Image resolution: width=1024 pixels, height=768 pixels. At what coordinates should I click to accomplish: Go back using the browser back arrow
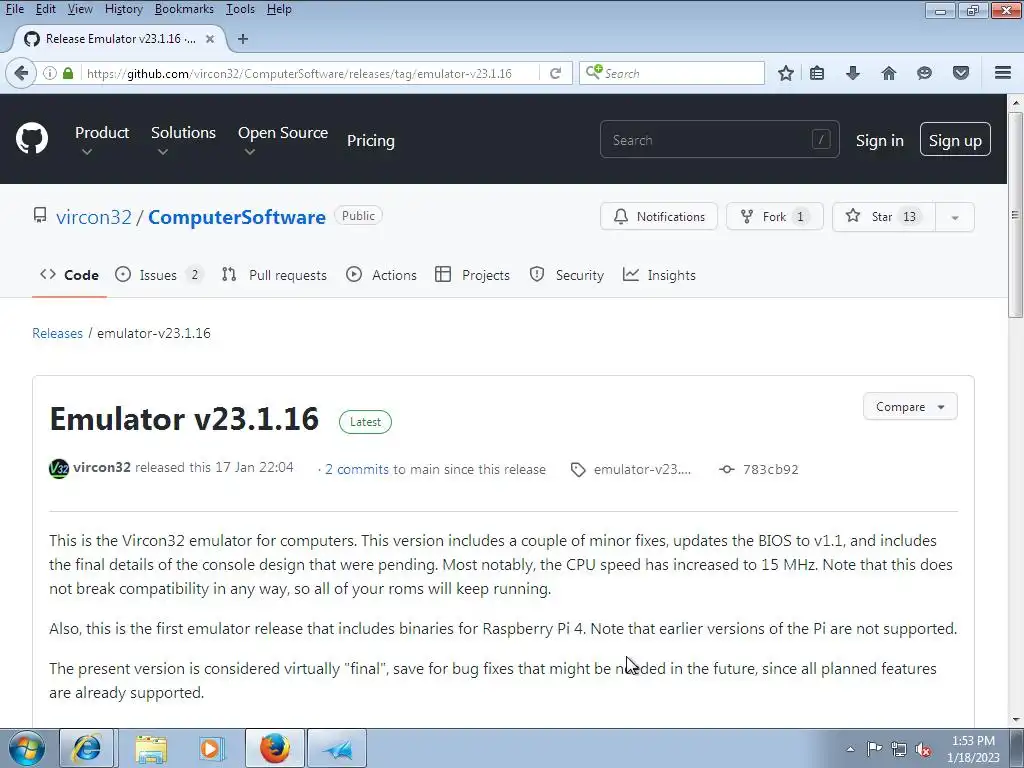pyautogui.click(x=21, y=73)
